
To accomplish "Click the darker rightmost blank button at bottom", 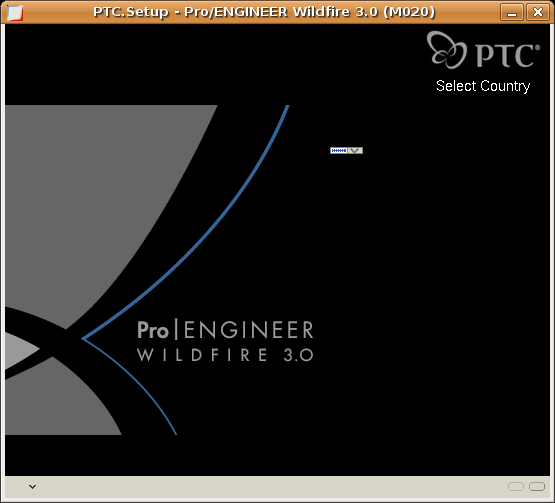I will tap(537, 487).
